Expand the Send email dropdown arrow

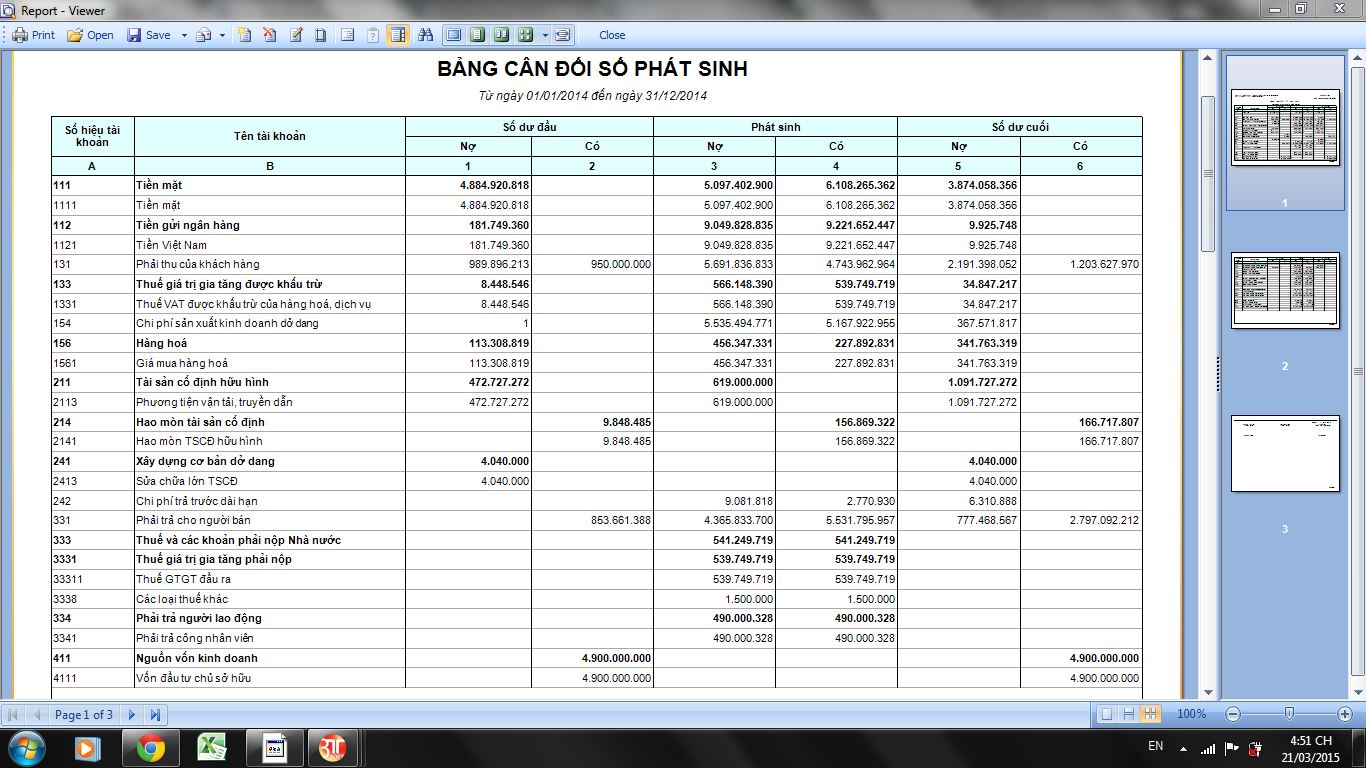[x=223, y=35]
